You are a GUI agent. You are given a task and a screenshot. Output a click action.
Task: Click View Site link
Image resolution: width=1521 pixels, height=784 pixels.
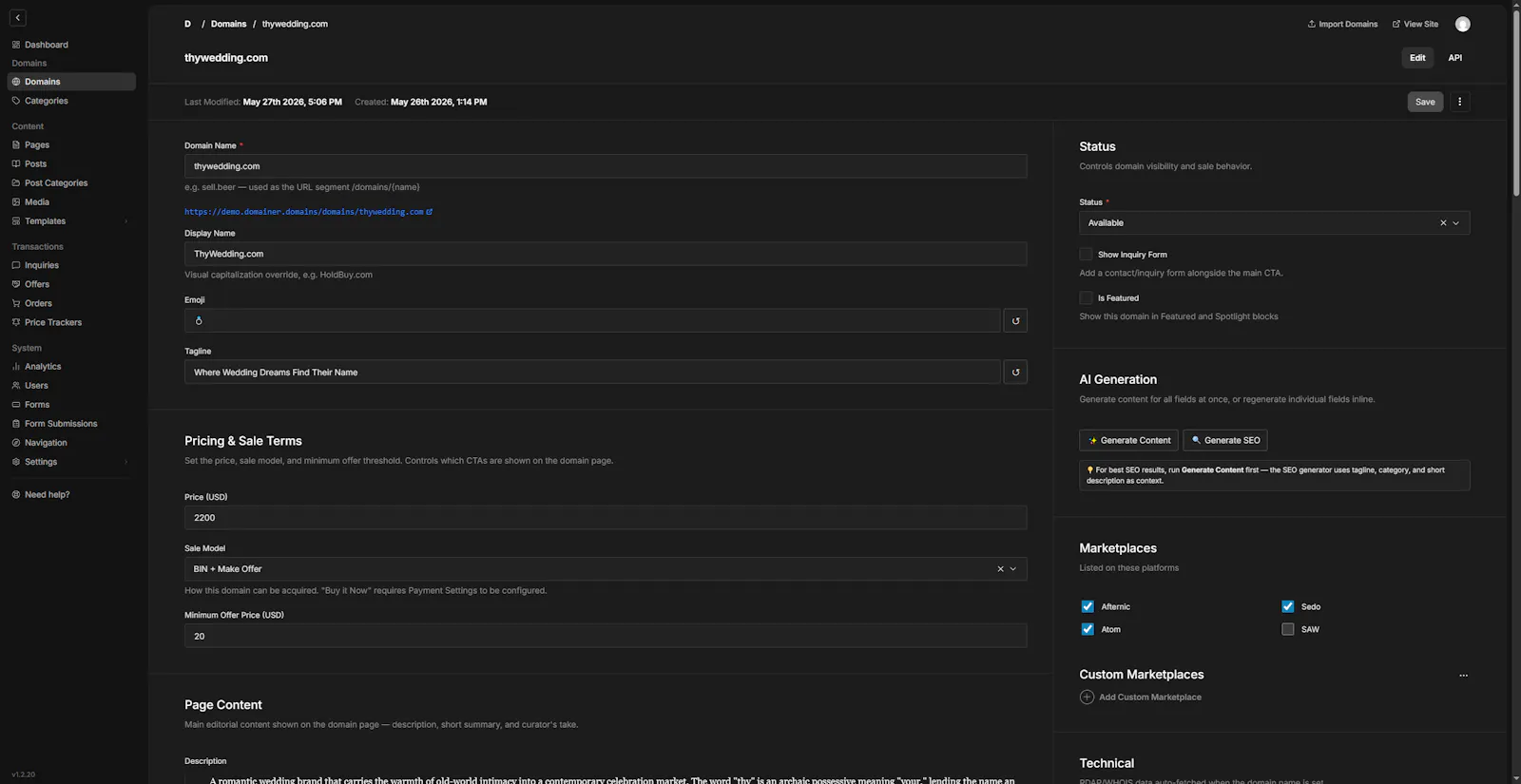(x=1415, y=24)
